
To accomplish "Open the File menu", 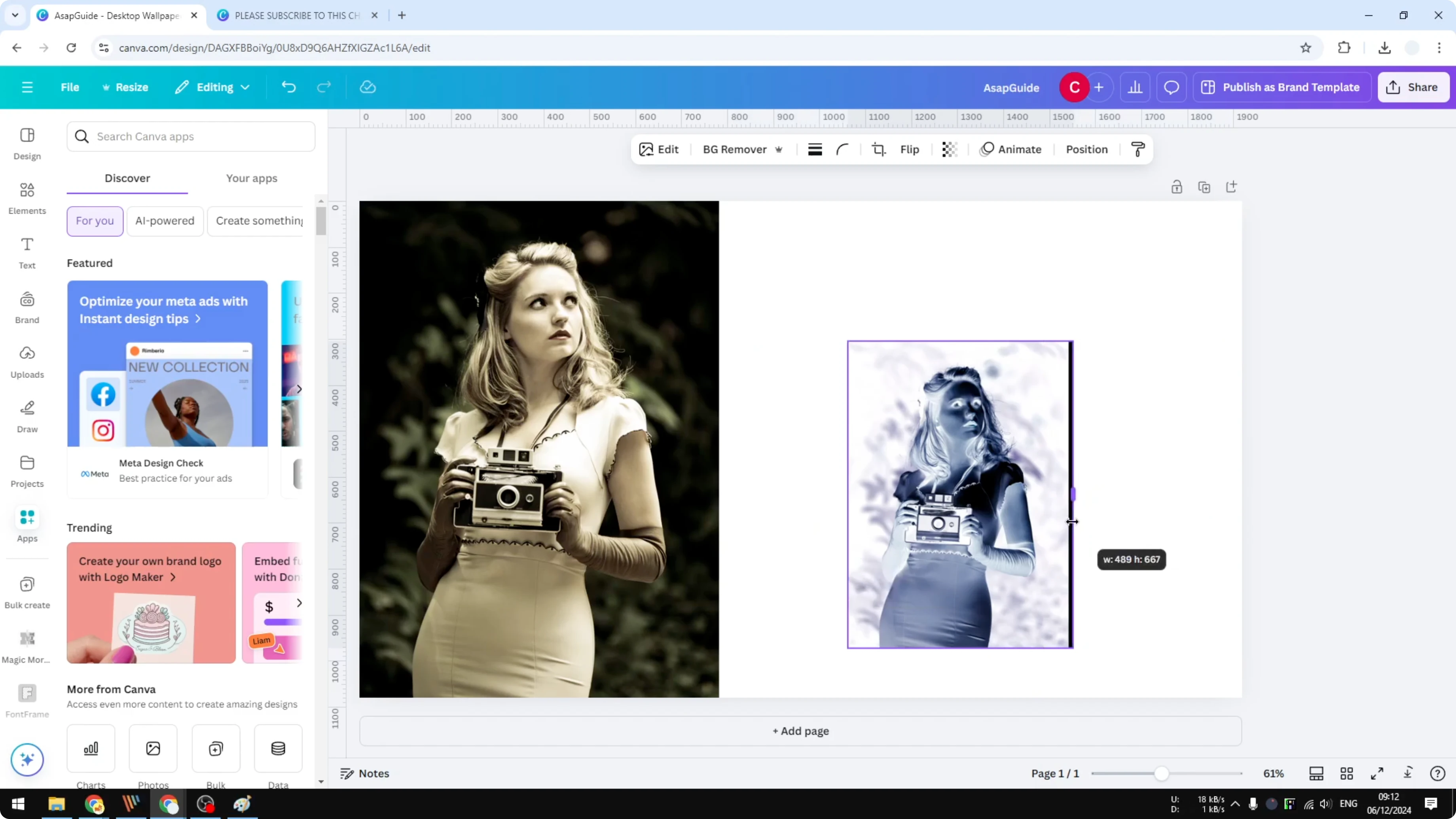I will click(x=70, y=87).
